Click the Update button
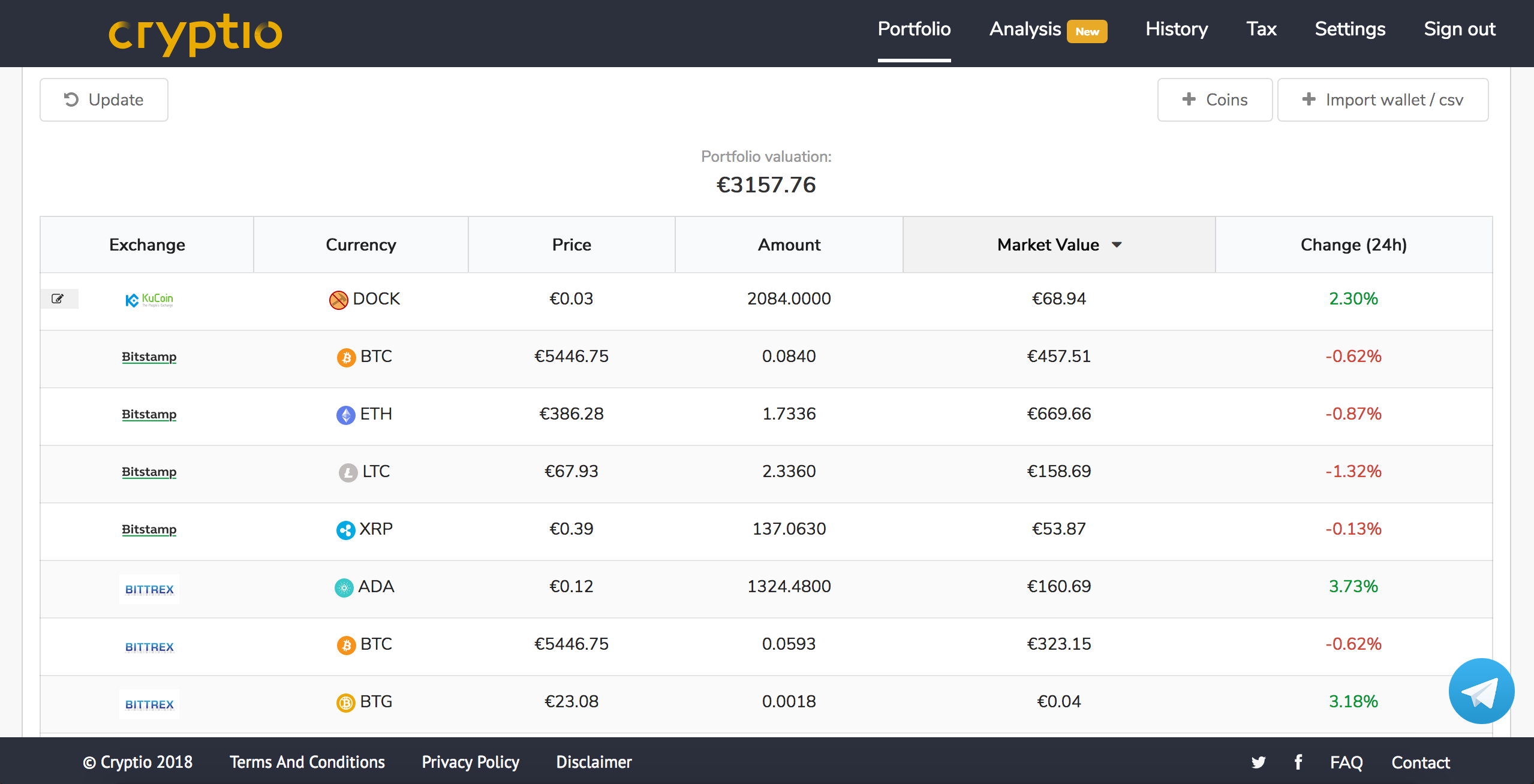 [x=103, y=99]
